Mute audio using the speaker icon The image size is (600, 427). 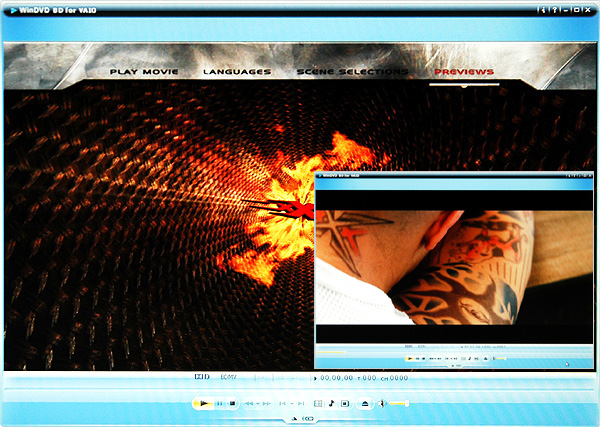click(x=381, y=403)
